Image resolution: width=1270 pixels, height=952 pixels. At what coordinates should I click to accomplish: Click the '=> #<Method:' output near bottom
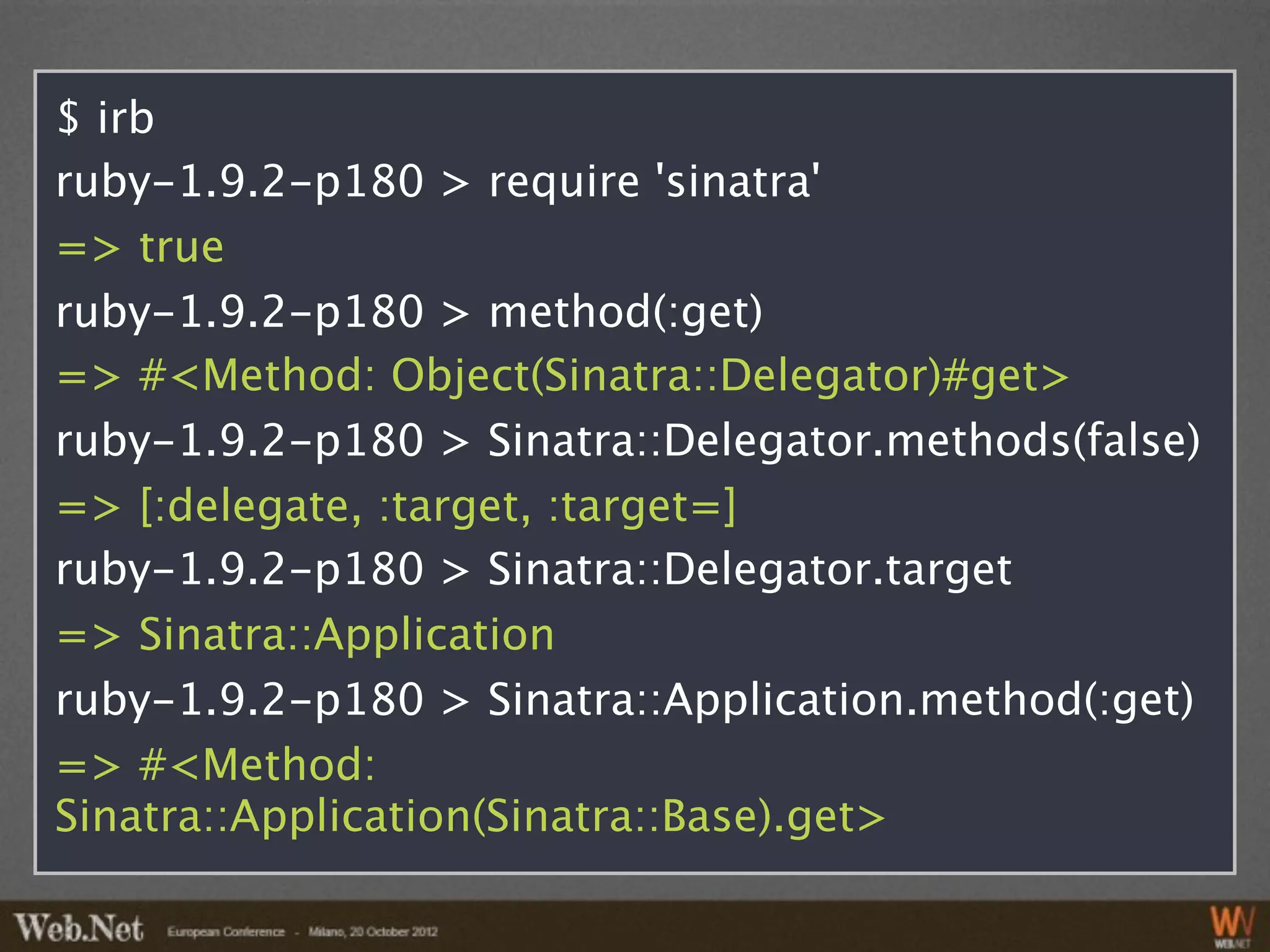[216, 764]
